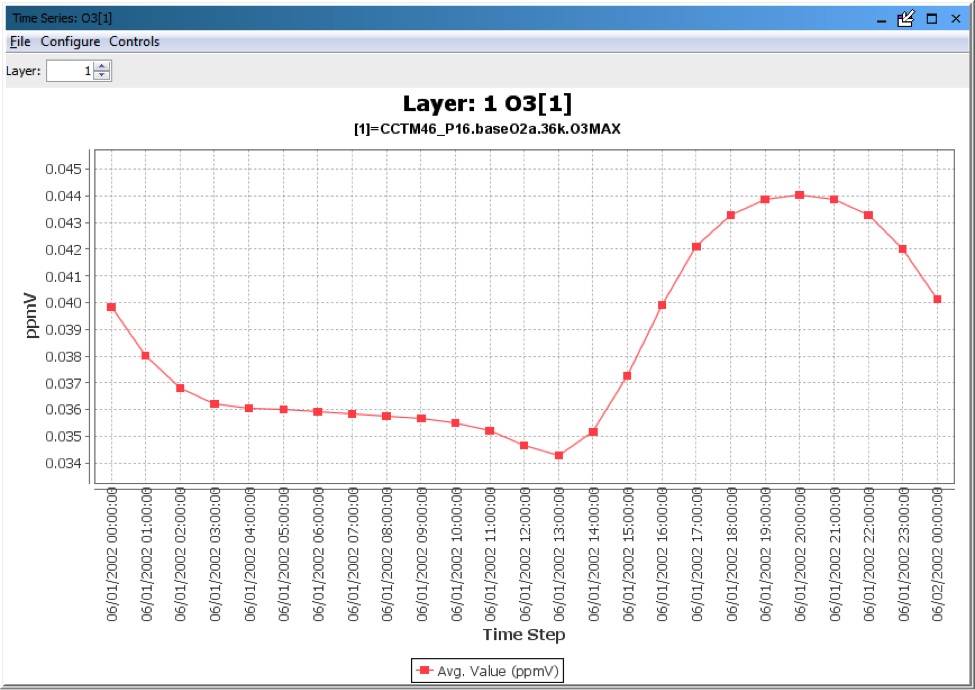Click the red legend marker for Avg. Value
Image resolution: width=975 pixels, height=690 pixels.
[425, 670]
